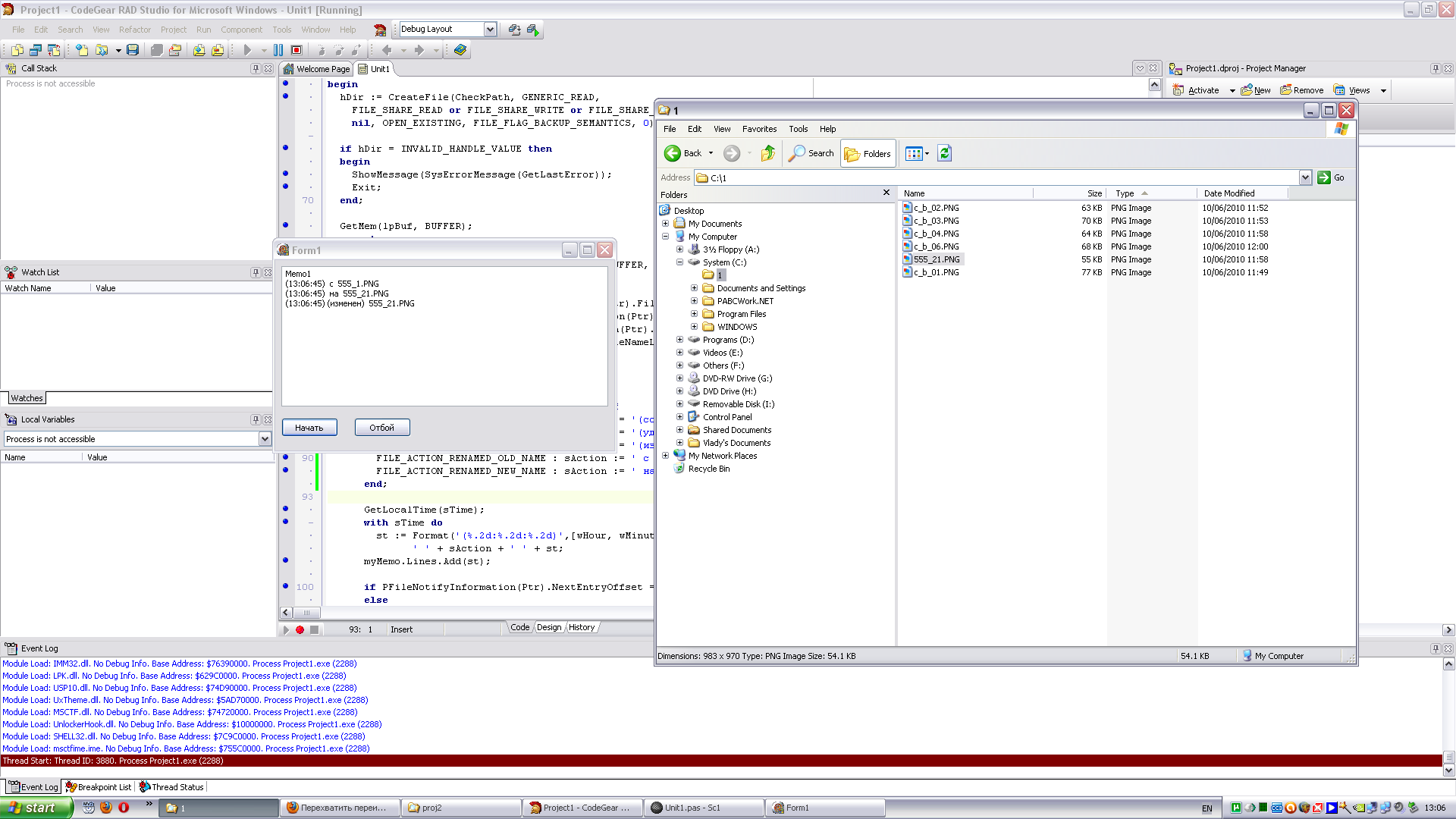Open the Debug Layout dropdown
The height and width of the screenshot is (819, 1456).
[x=490, y=30]
